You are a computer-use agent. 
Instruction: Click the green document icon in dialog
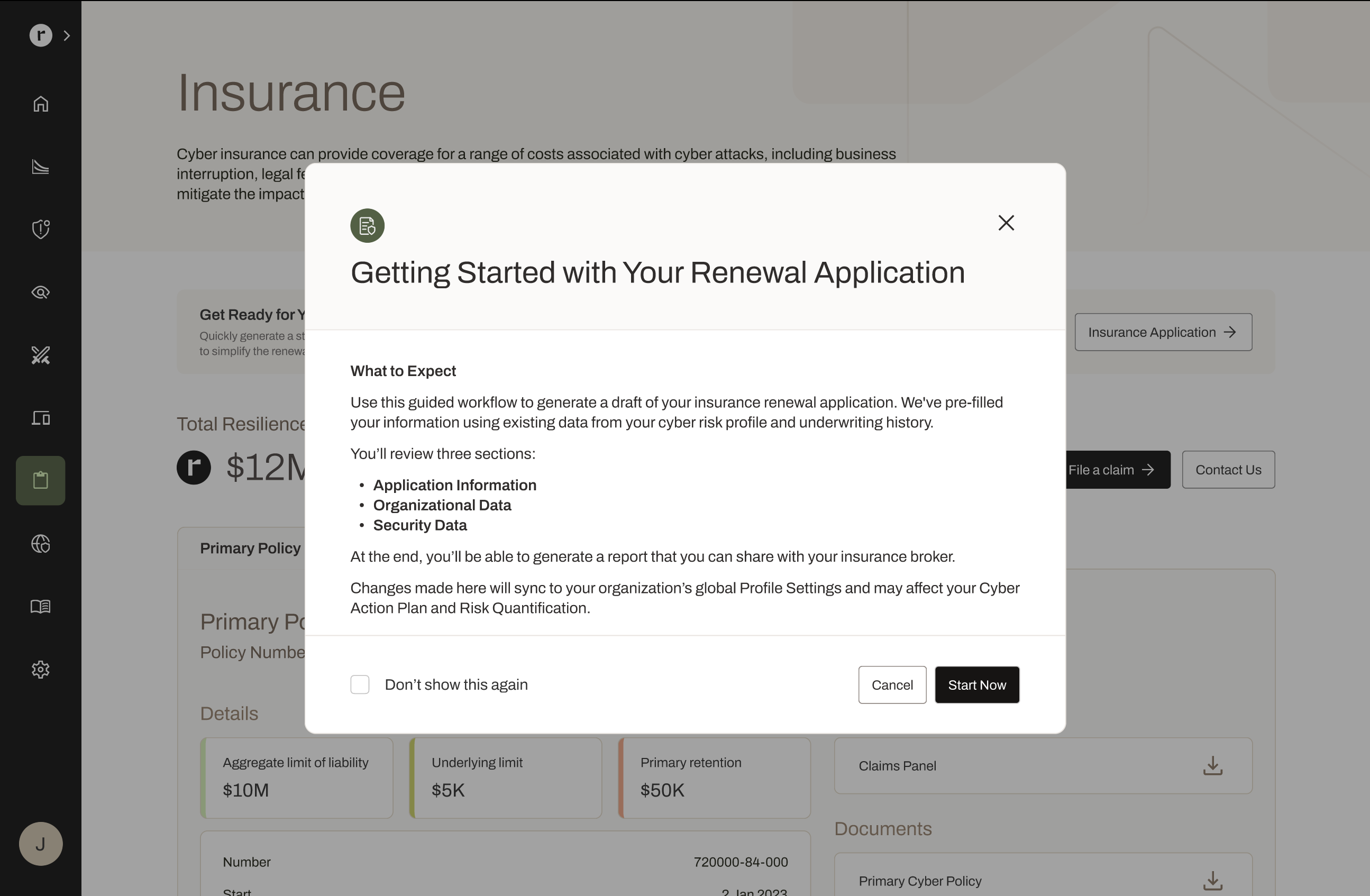coord(367,225)
